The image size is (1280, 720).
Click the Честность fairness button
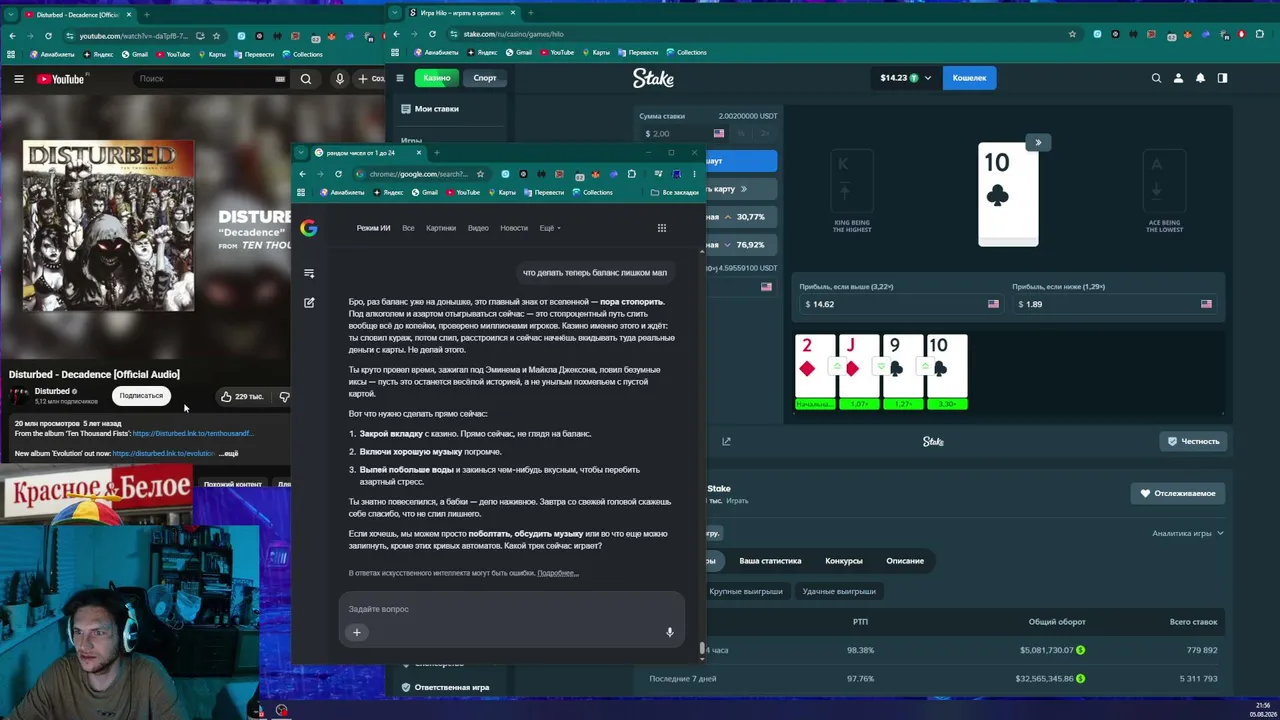tap(1194, 441)
